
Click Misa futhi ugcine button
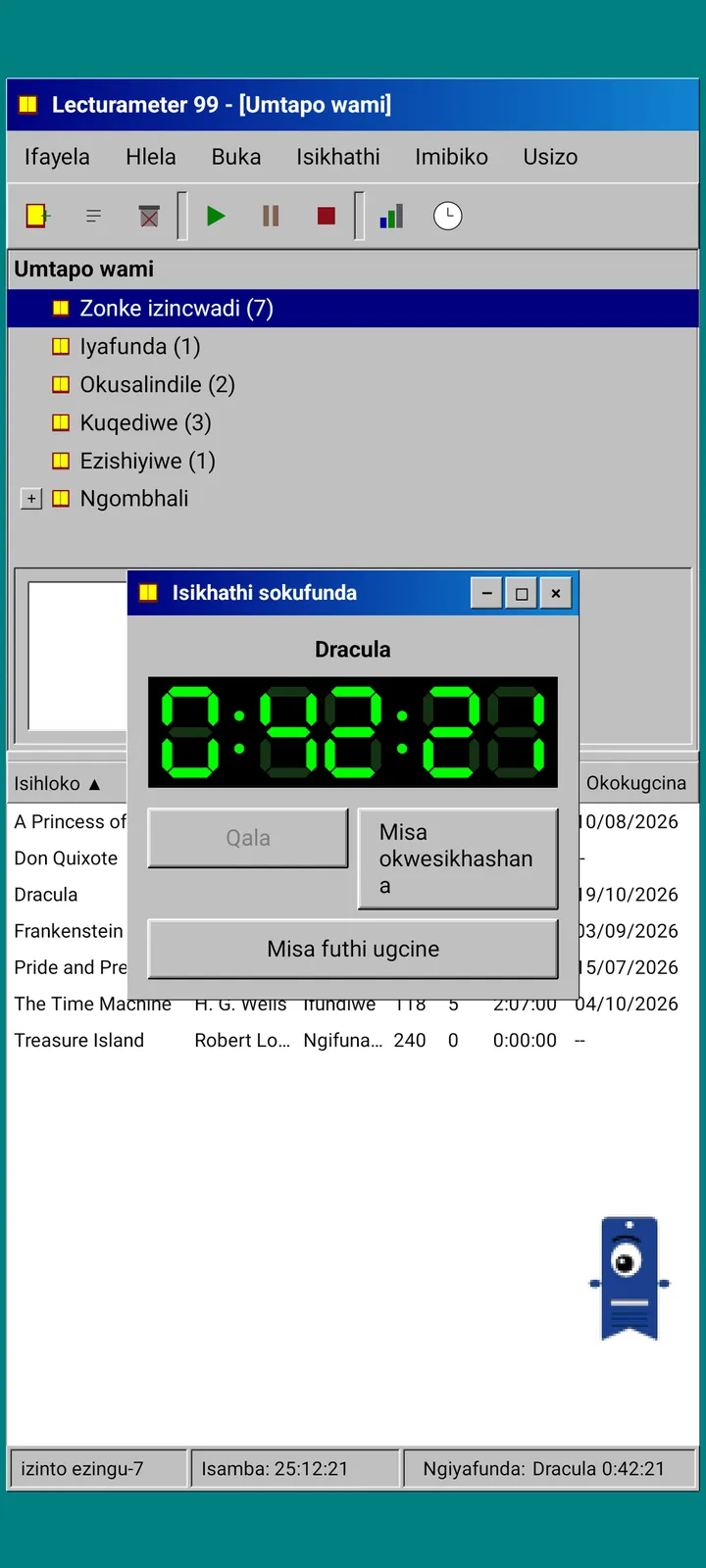pyautogui.click(x=353, y=949)
